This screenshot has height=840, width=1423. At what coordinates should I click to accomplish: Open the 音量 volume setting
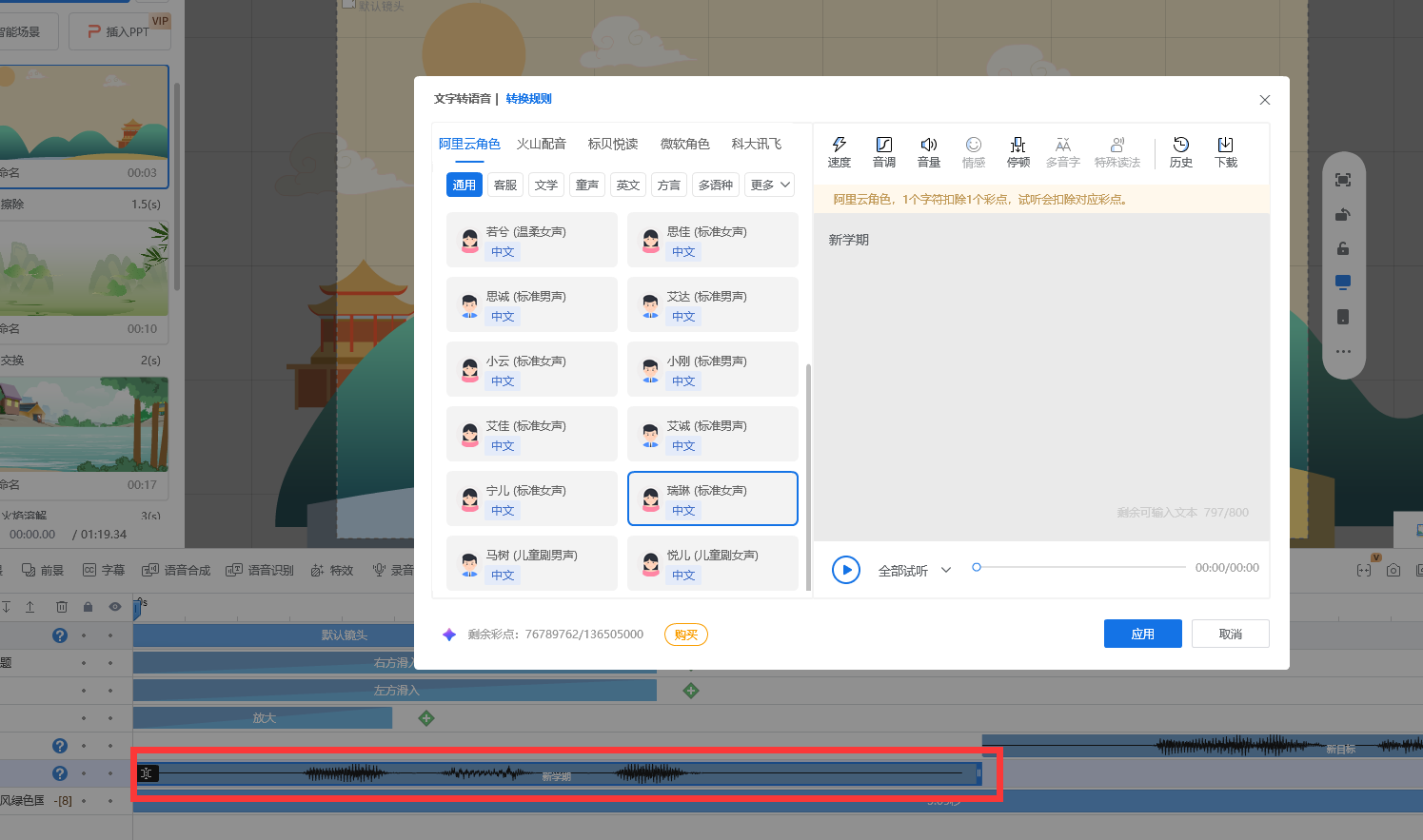click(x=928, y=152)
